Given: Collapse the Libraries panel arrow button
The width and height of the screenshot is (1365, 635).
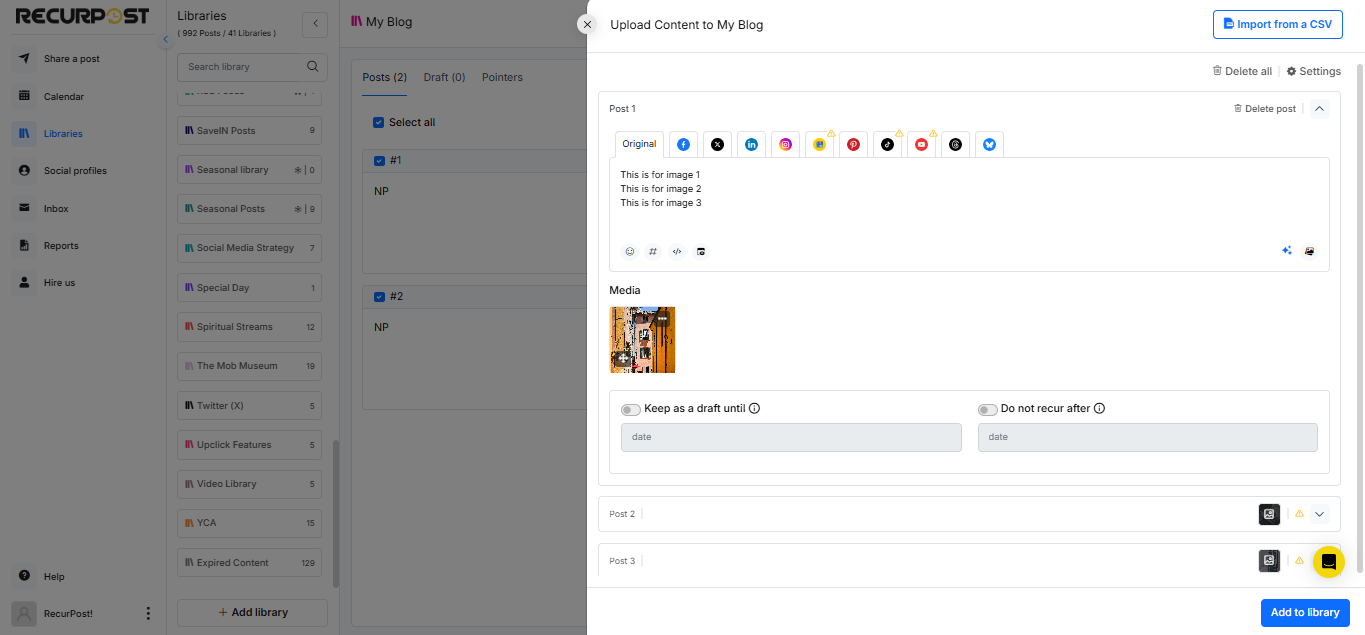Looking at the screenshot, I should [315, 24].
